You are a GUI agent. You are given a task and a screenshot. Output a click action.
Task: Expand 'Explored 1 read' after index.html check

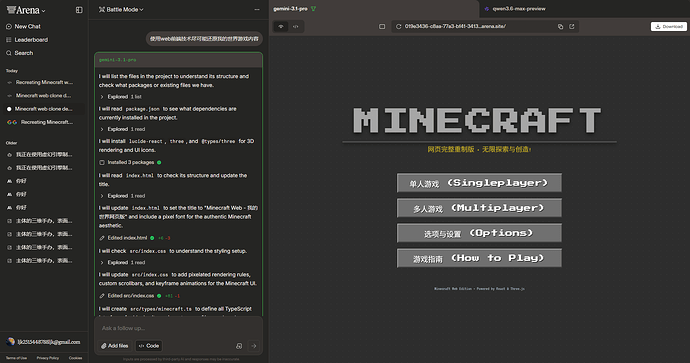pyautogui.click(x=122, y=196)
